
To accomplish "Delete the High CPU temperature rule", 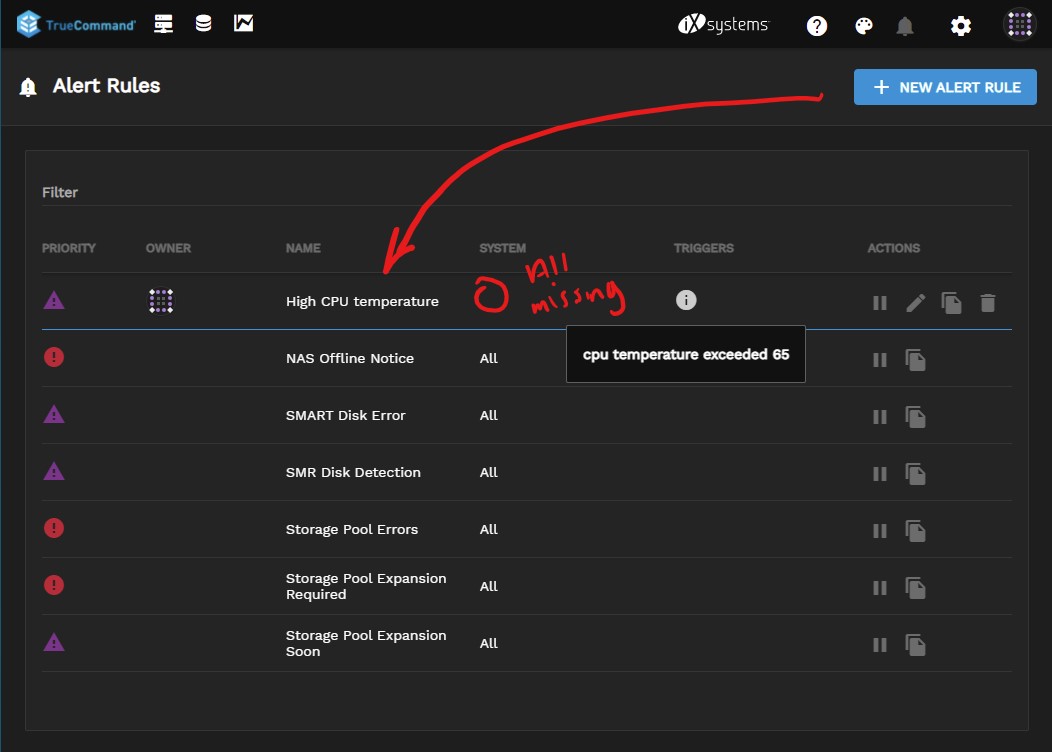I will click(988, 303).
